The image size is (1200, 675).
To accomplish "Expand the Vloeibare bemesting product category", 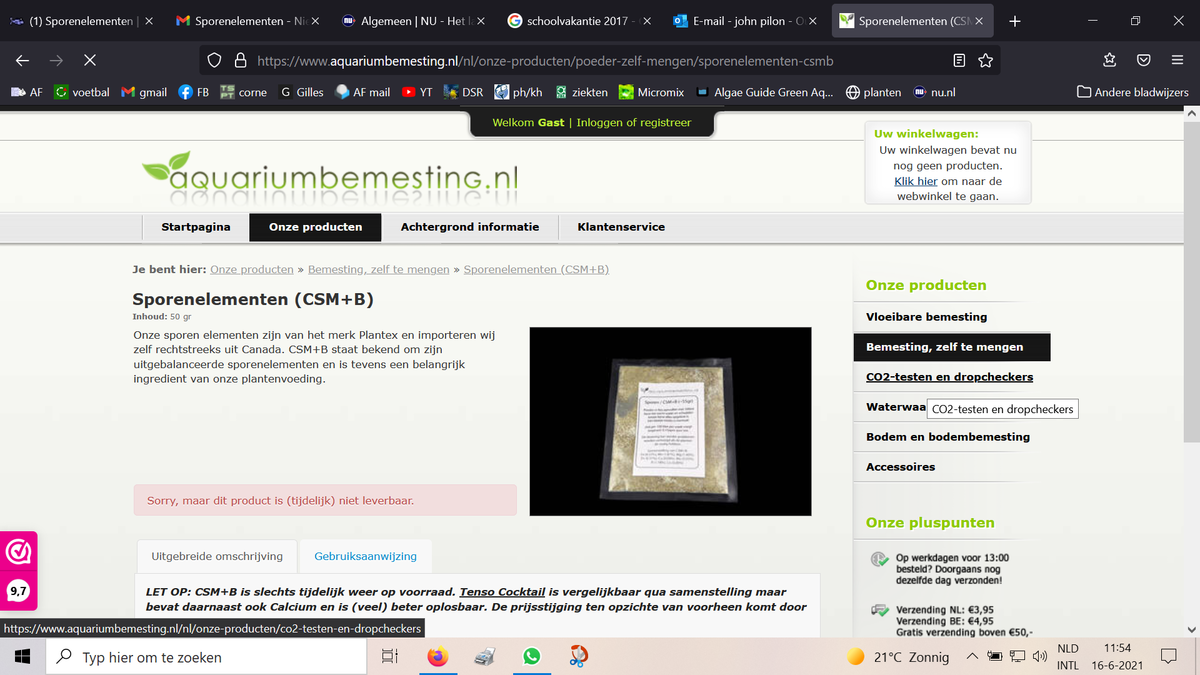I will [926, 317].
